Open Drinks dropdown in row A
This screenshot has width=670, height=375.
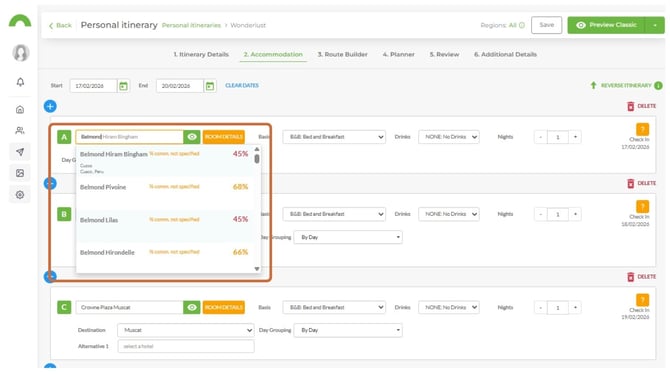449,137
